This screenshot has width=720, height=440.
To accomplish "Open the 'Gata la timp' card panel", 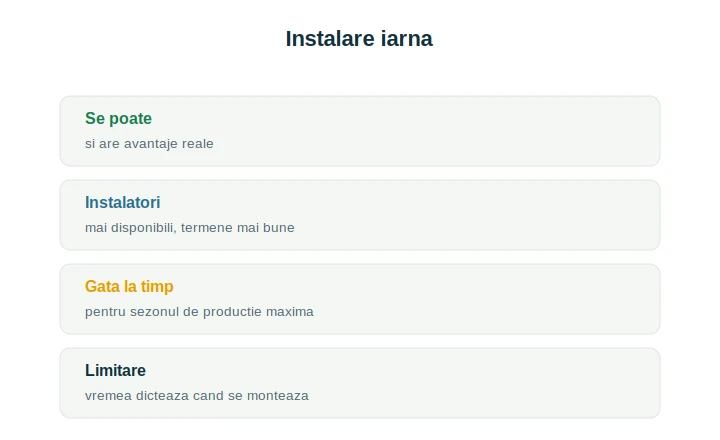I will [x=360, y=299].
